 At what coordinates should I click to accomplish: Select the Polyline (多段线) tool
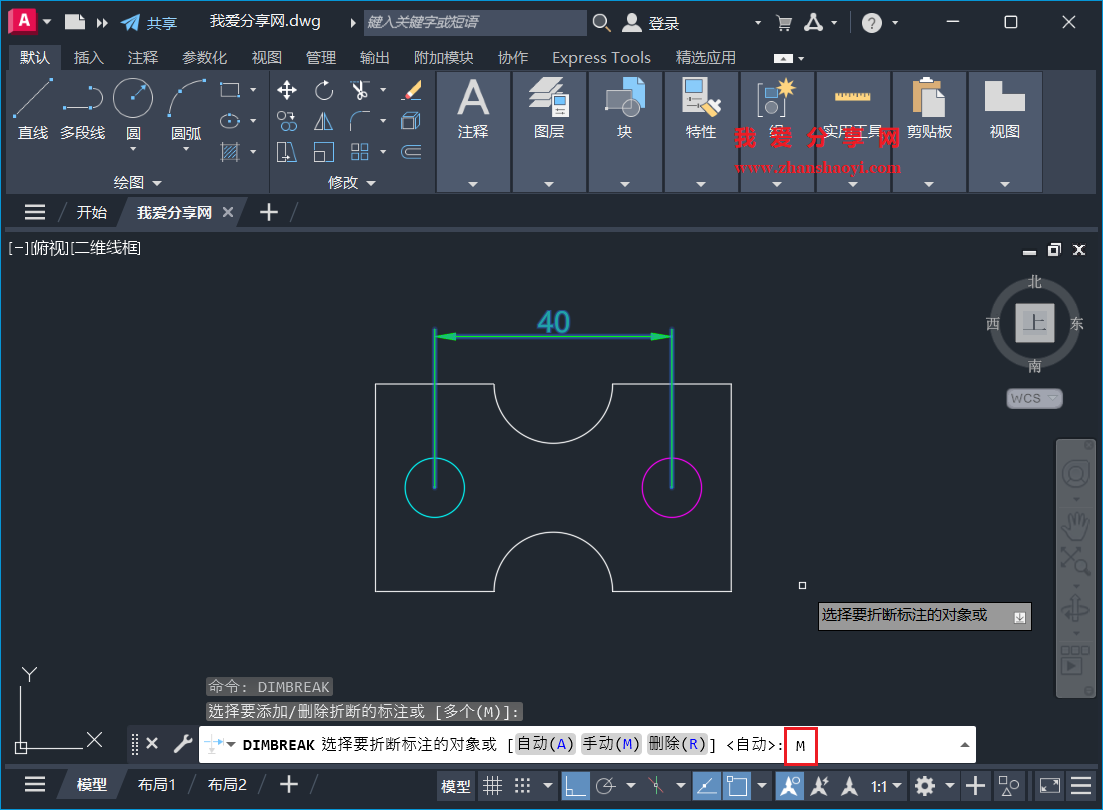pos(82,108)
